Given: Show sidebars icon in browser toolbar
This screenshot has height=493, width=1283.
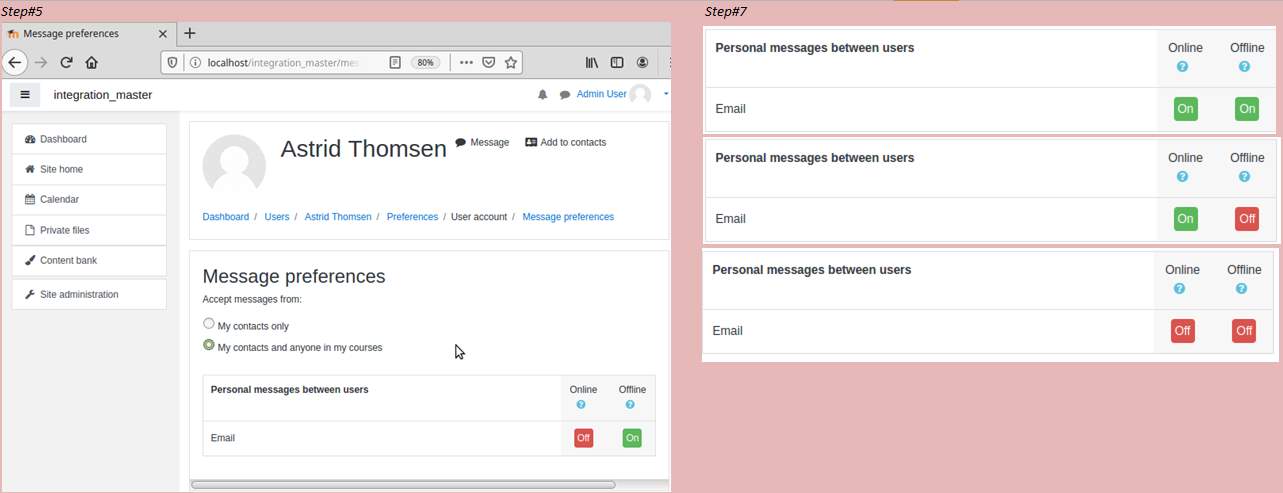Looking at the screenshot, I should click(617, 62).
